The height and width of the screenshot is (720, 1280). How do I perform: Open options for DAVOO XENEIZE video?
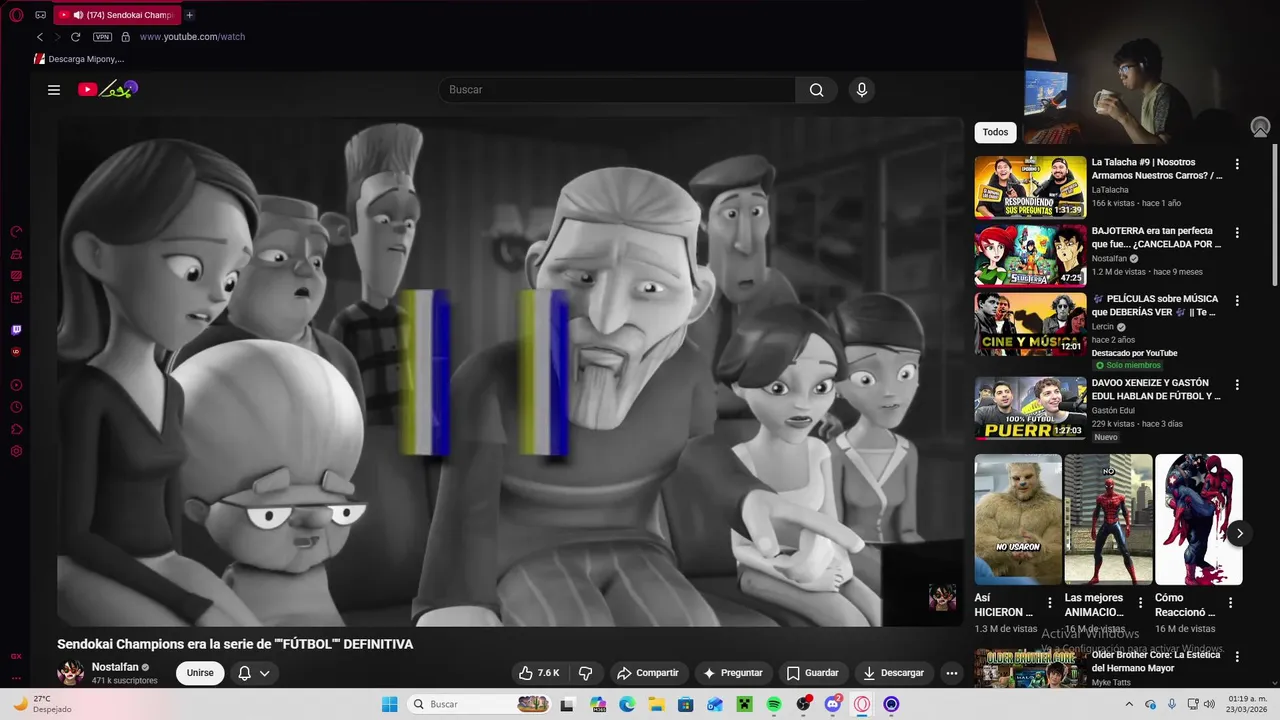tap(1237, 384)
